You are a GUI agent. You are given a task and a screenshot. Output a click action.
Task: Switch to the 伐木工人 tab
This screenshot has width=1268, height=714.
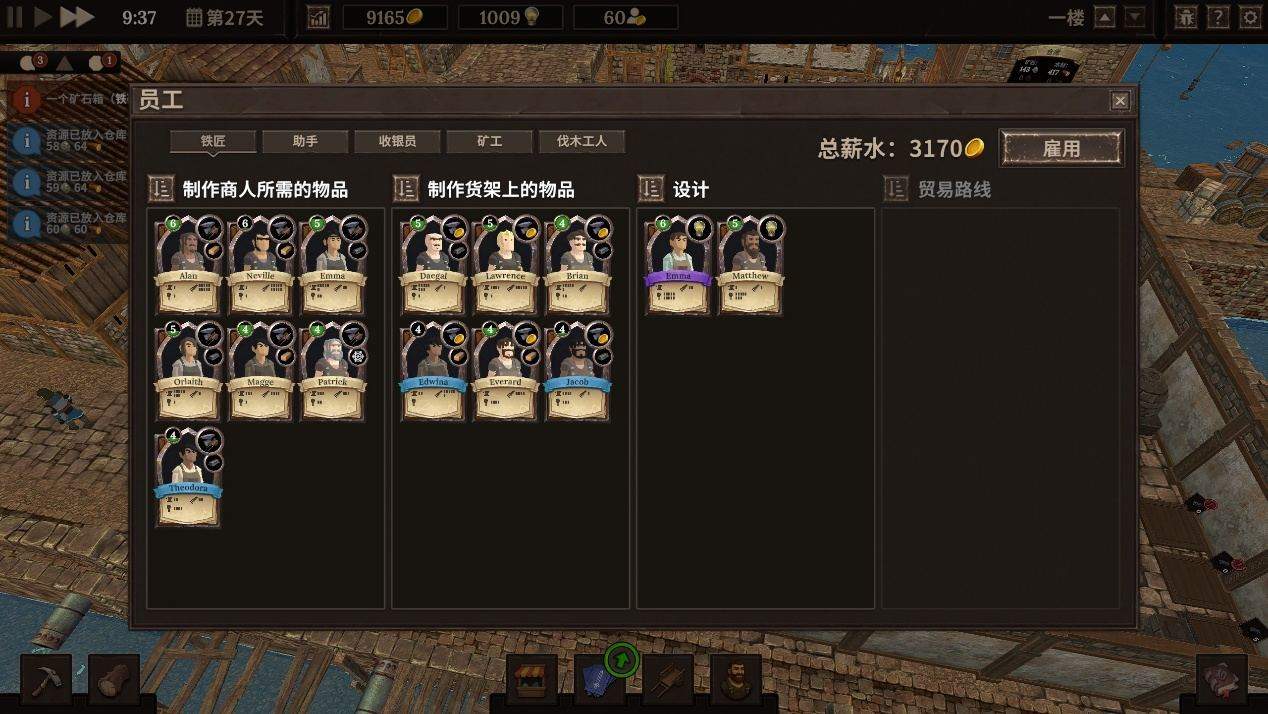tap(582, 141)
